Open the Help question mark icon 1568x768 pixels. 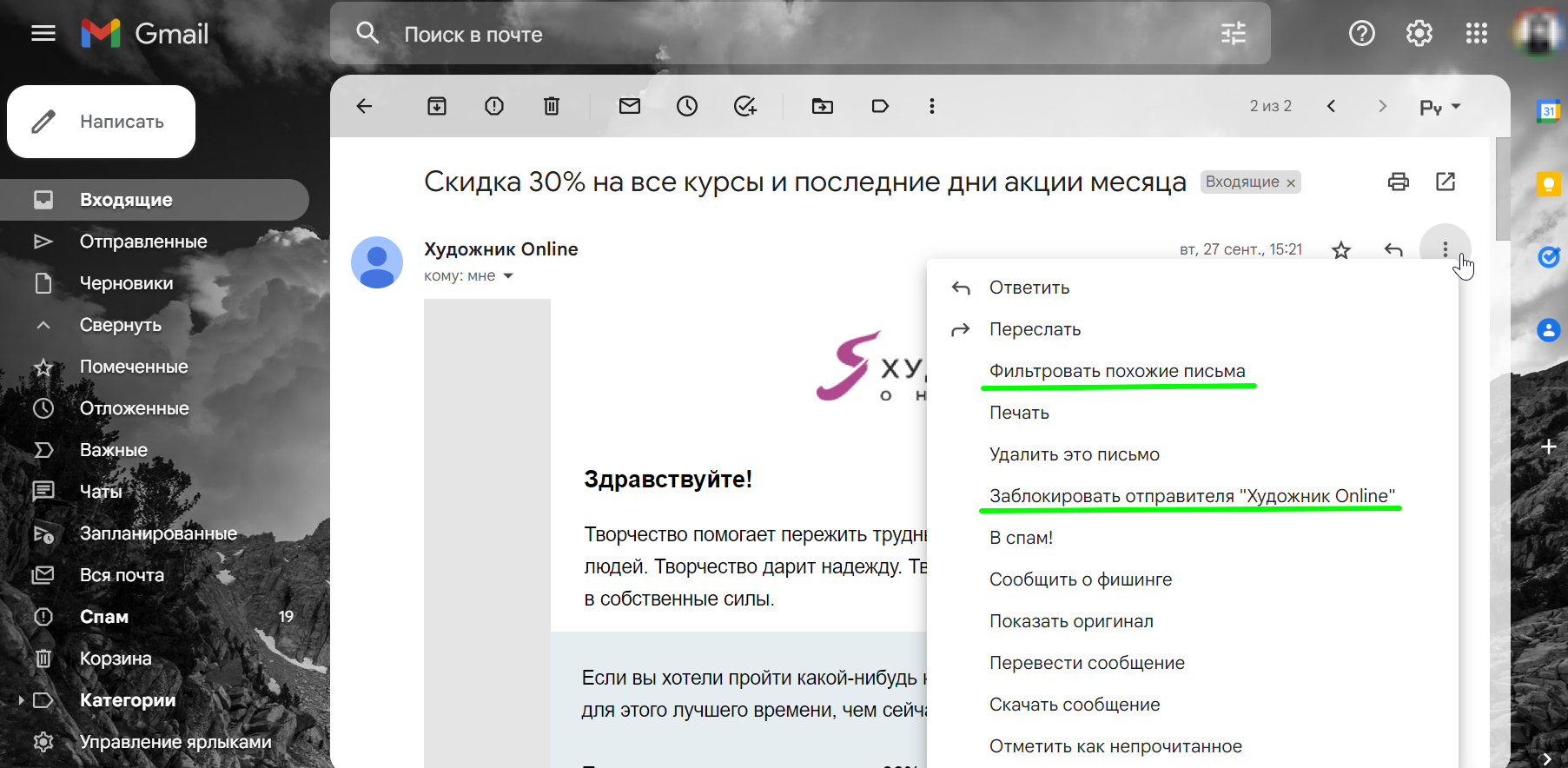[1362, 34]
